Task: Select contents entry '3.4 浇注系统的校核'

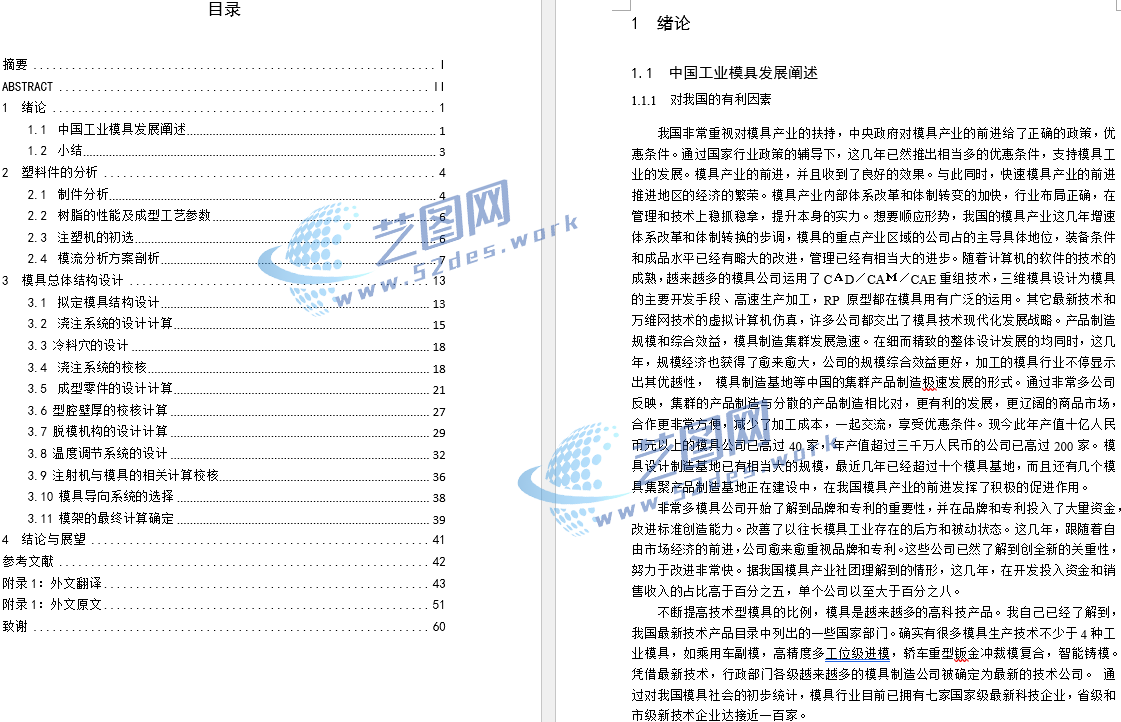Action: (x=237, y=368)
